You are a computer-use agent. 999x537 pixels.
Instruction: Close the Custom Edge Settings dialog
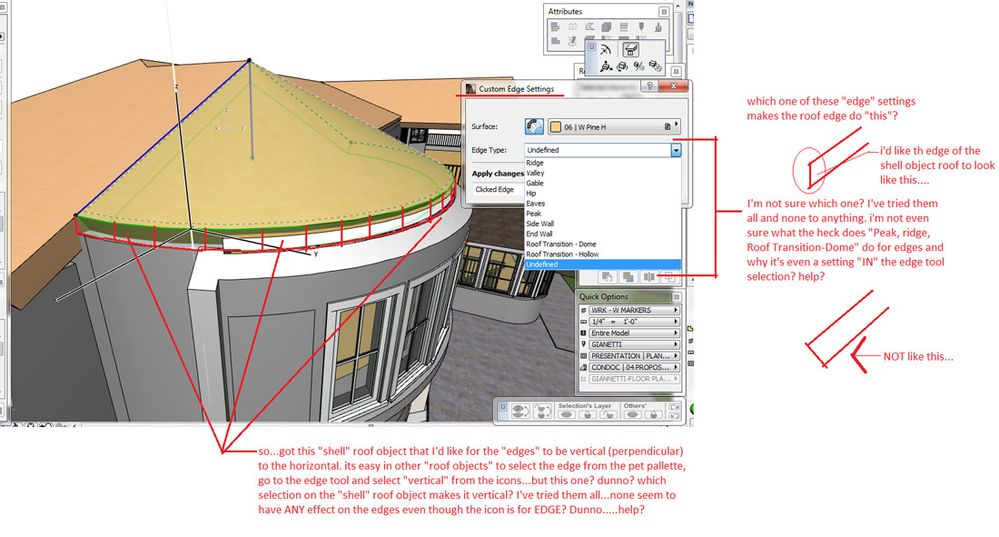tap(673, 87)
